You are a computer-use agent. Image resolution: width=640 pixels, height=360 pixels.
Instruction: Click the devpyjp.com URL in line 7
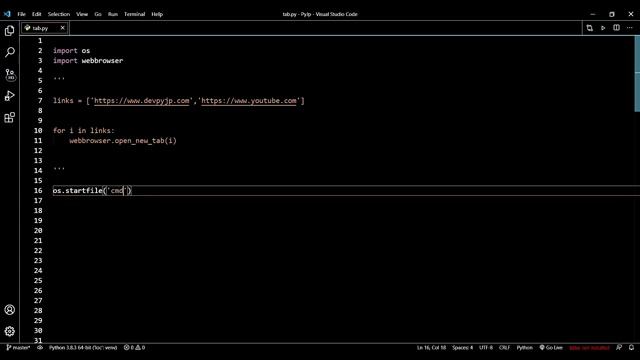point(142,101)
